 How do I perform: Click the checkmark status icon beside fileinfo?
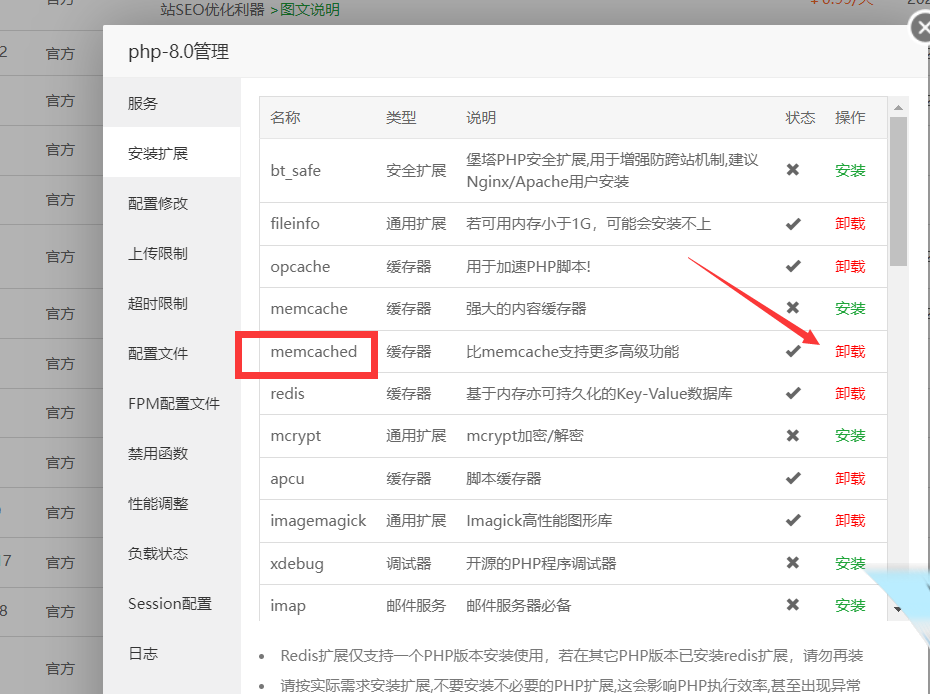(793, 223)
